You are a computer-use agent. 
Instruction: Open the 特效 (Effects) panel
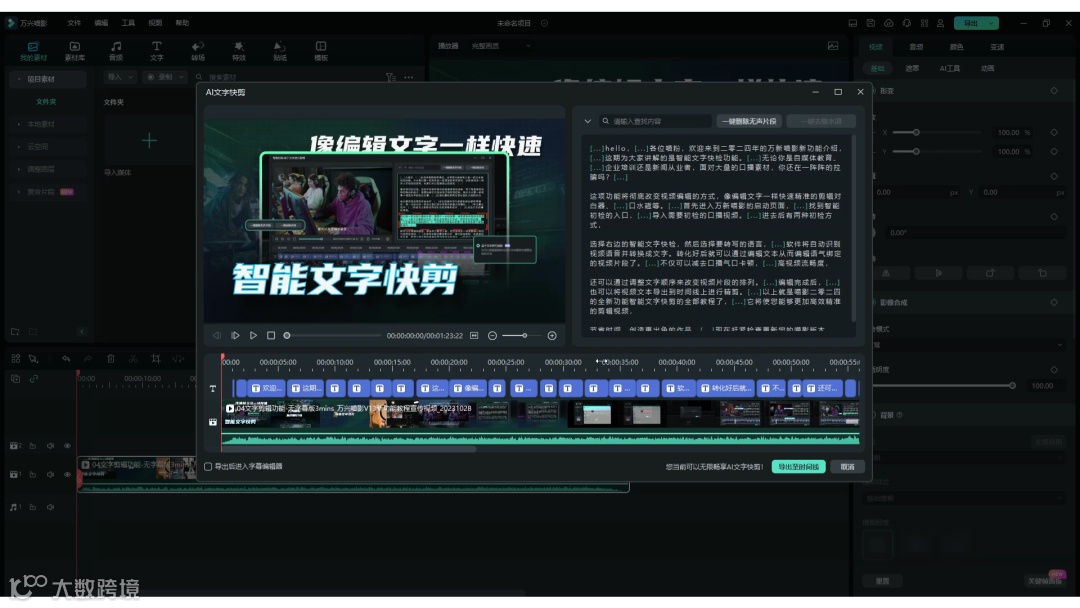[x=239, y=50]
